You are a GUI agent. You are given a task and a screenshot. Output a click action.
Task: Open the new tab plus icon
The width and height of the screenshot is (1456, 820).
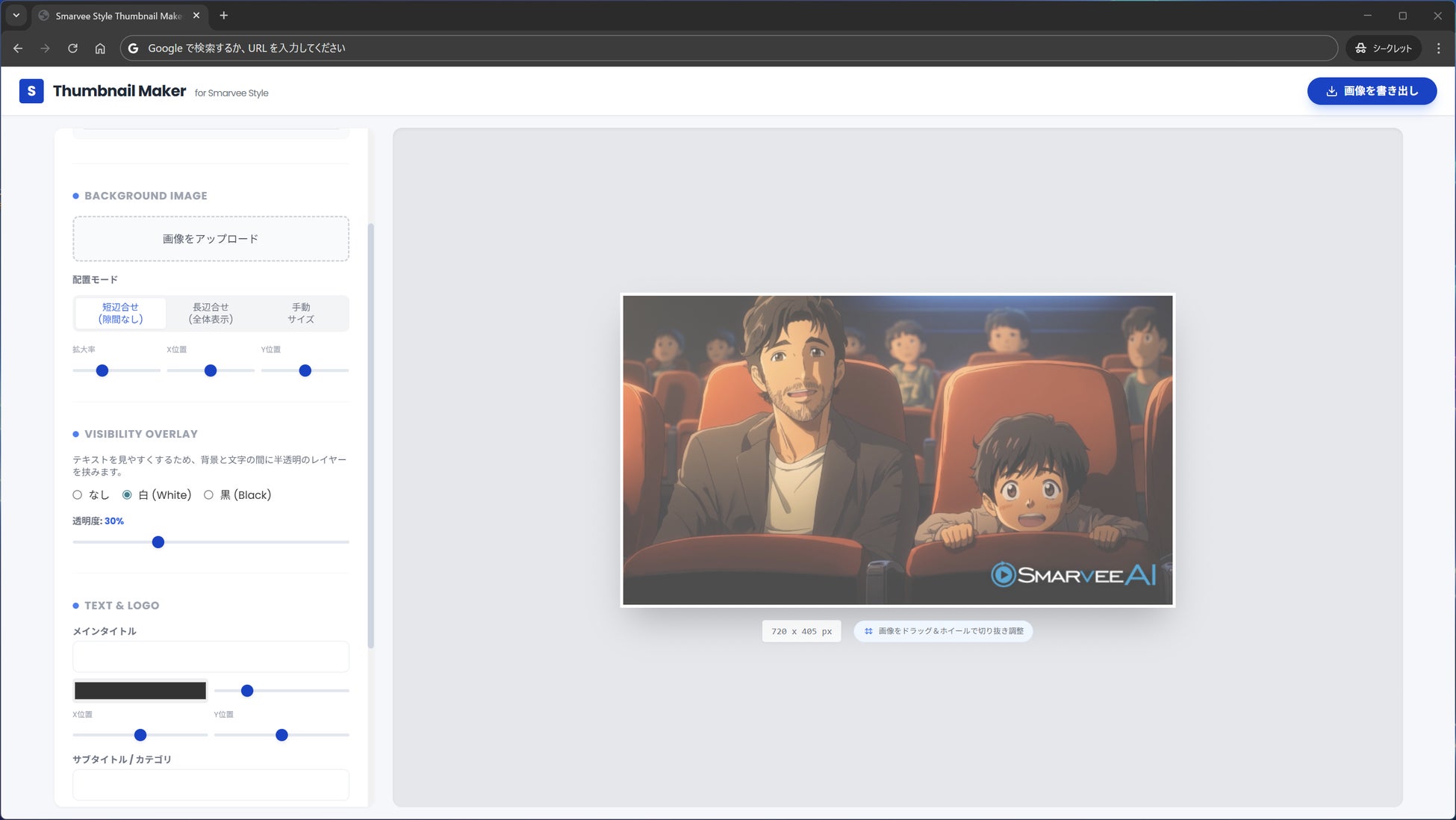pyautogui.click(x=223, y=16)
